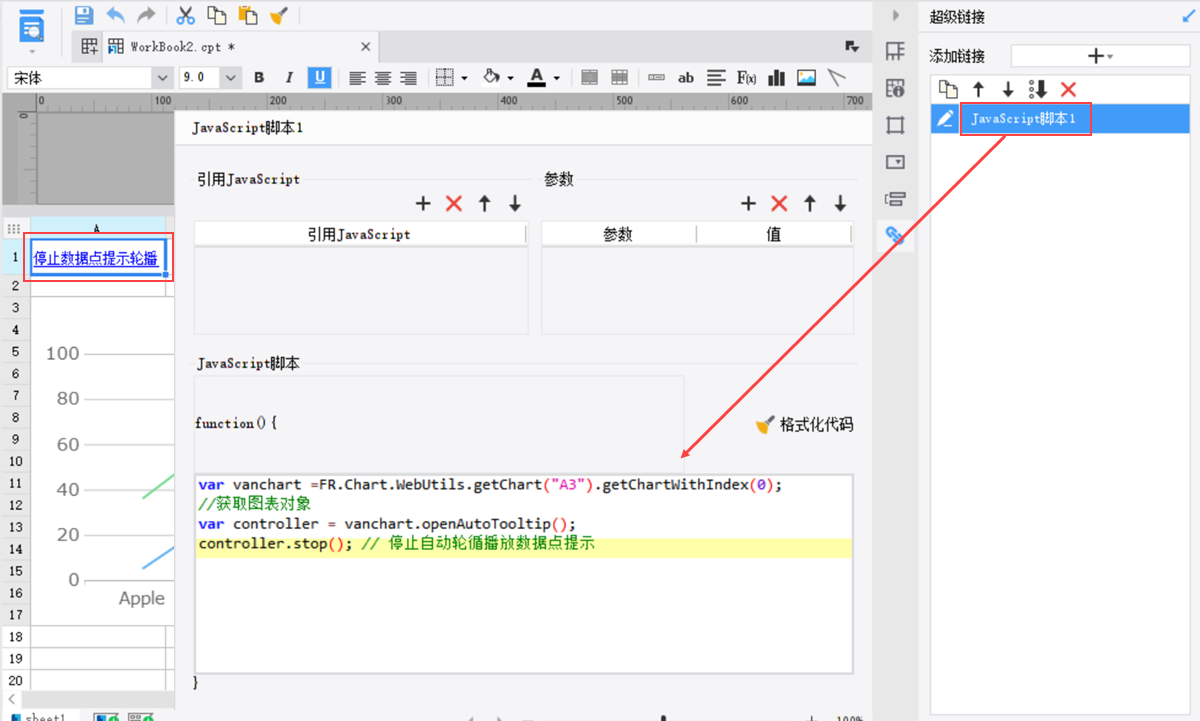The width and height of the screenshot is (1200, 721).
Task: Move hyperlink up in list
Action: pyautogui.click(x=978, y=89)
